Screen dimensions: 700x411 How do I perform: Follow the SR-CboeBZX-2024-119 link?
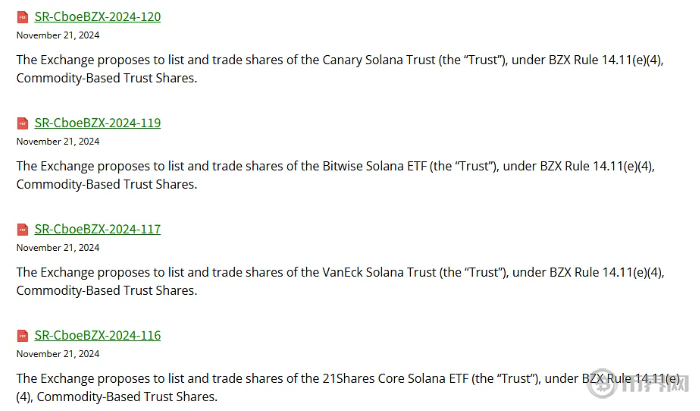point(97,123)
